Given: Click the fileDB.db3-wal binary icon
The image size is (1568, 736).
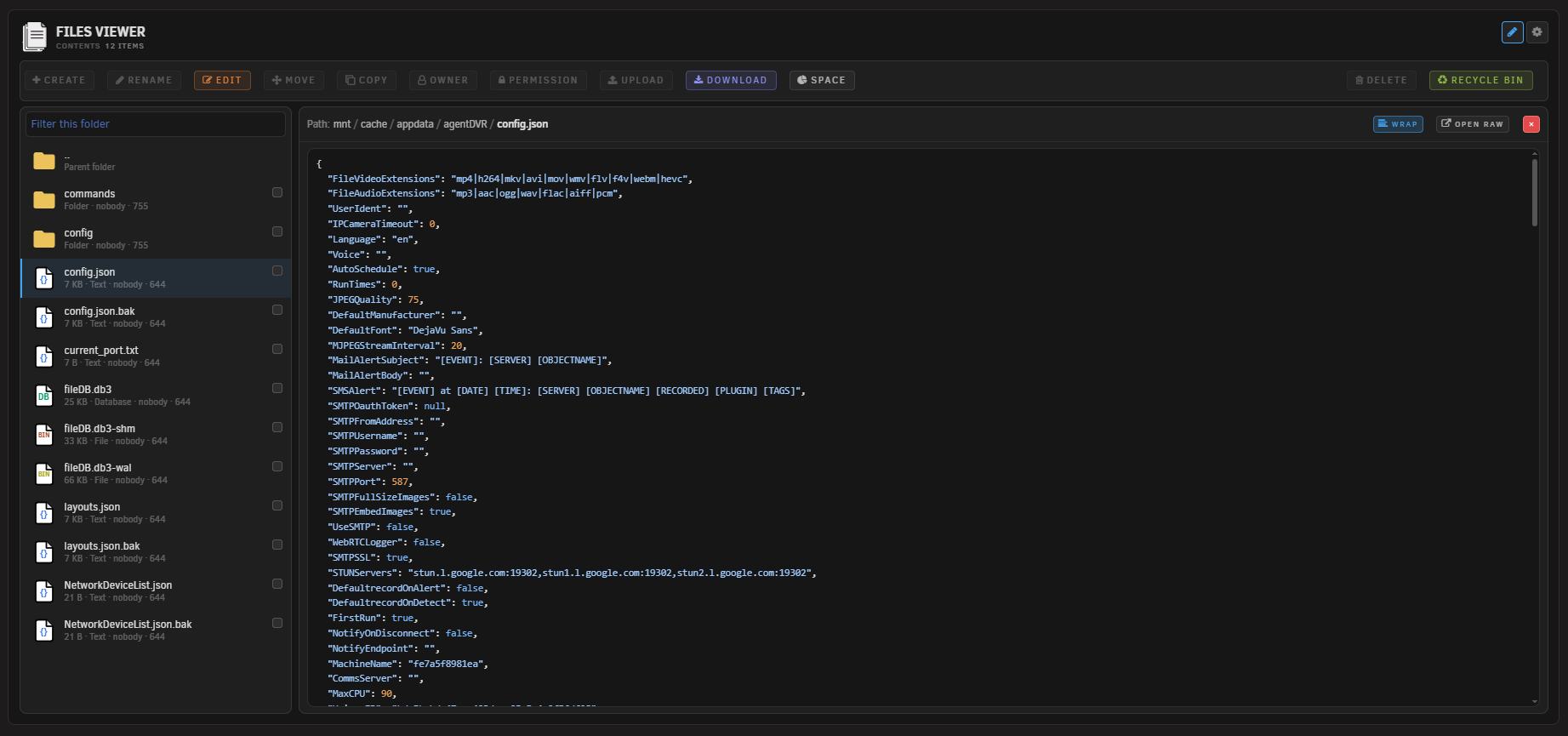Looking at the screenshot, I should pos(44,474).
